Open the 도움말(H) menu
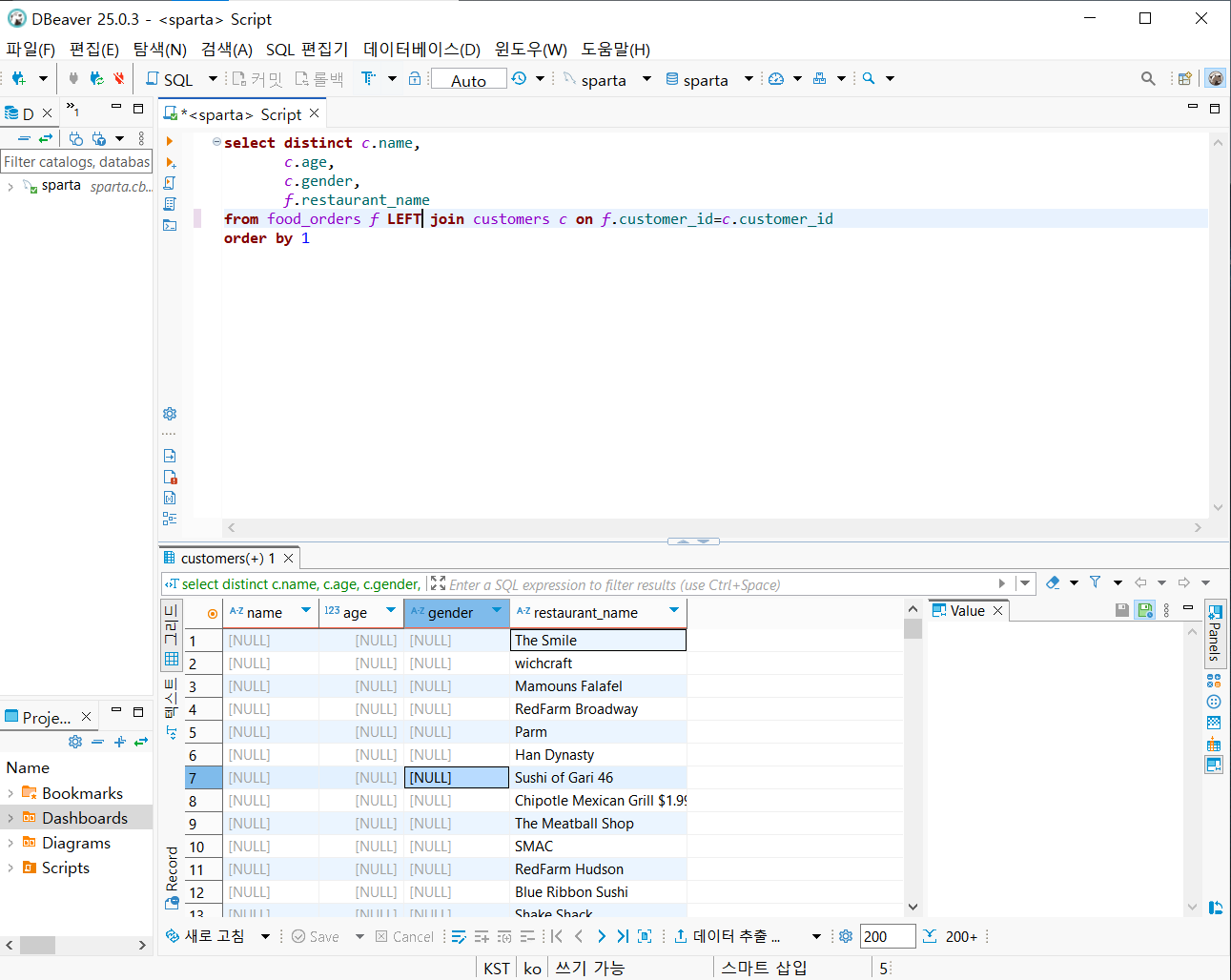Image resolution: width=1231 pixels, height=980 pixels. pyautogui.click(x=616, y=50)
